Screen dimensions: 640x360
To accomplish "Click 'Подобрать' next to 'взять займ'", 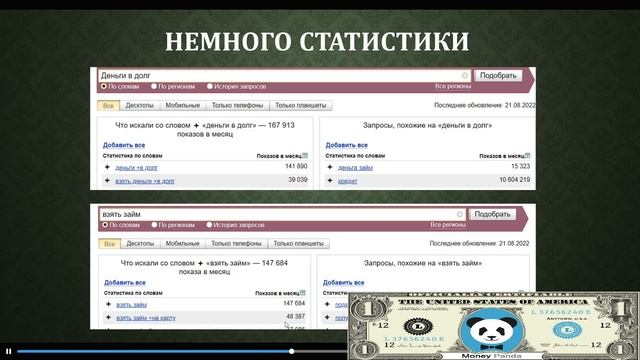I will click(x=492, y=214).
